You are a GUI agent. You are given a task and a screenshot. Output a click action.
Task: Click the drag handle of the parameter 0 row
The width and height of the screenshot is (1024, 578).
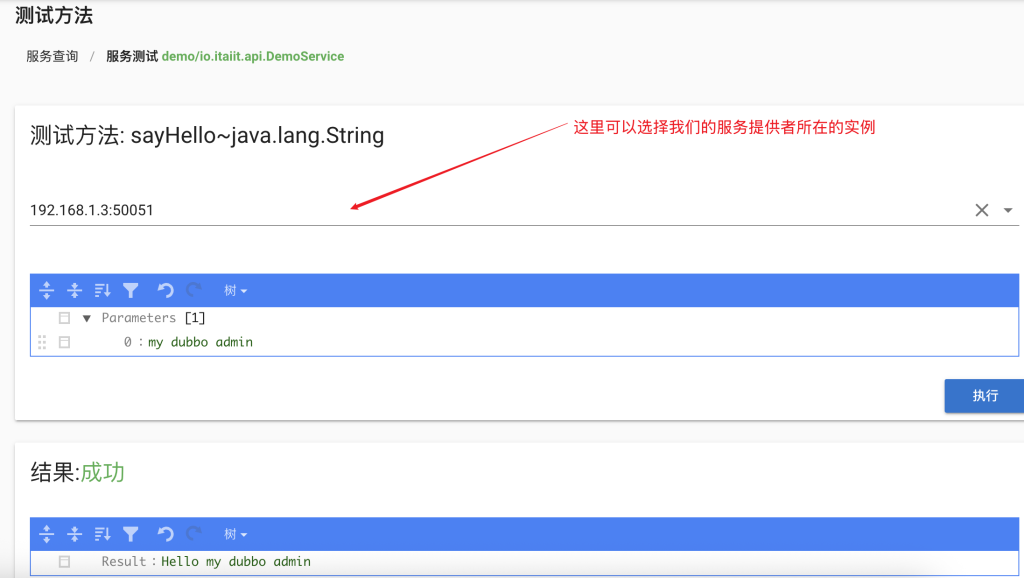tap(42, 342)
